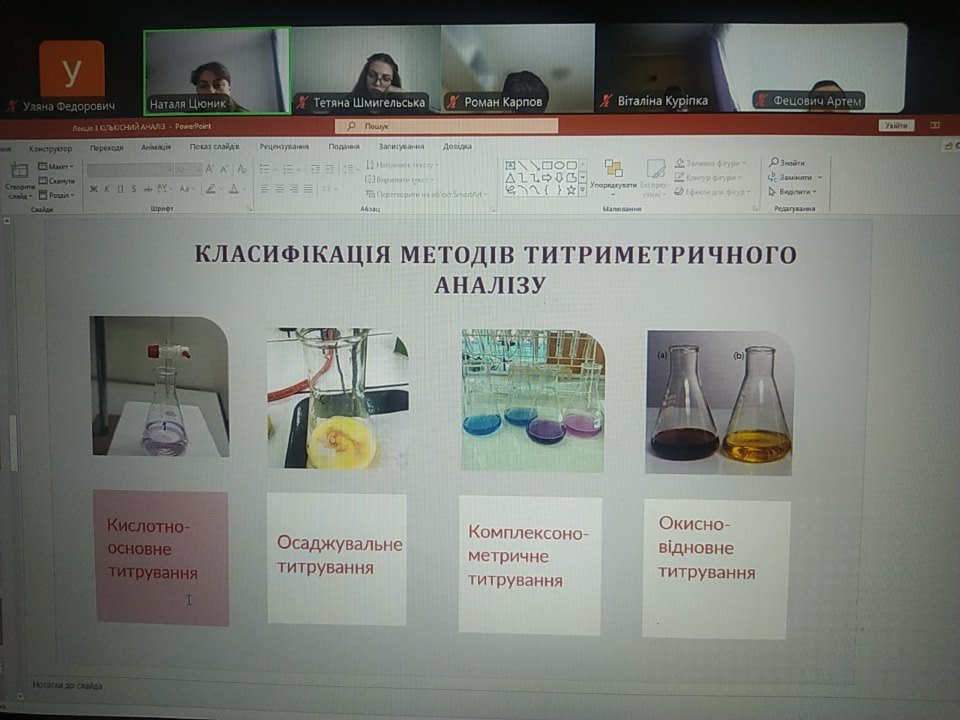Click Нотатки до слайда notes area

click(x=68, y=686)
